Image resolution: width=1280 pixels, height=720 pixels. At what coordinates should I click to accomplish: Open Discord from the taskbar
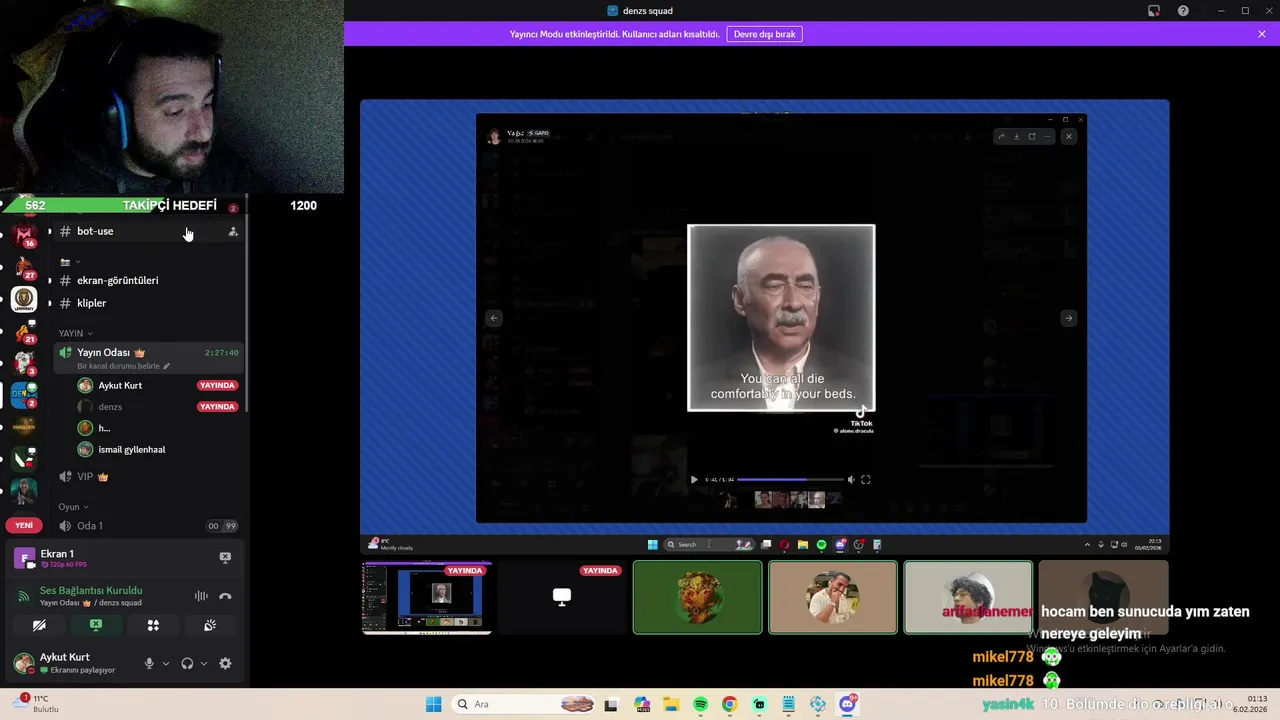[x=848, y=704]
